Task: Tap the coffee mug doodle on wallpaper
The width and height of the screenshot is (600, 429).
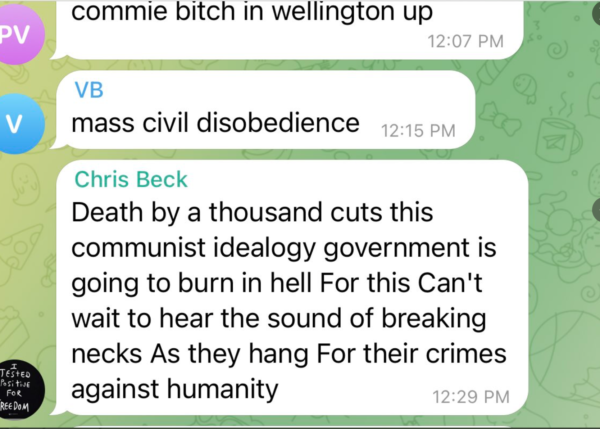Action: pyautogui.click(x=559, y=139)
